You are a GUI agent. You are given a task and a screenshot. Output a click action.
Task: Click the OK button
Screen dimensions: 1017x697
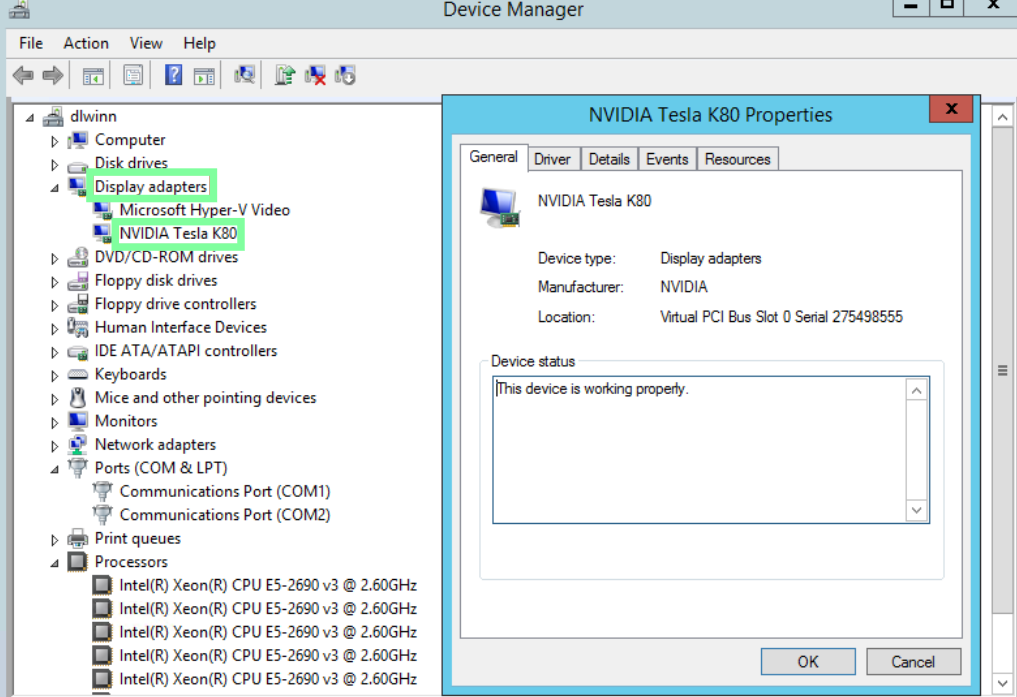[x=808, y=661]
